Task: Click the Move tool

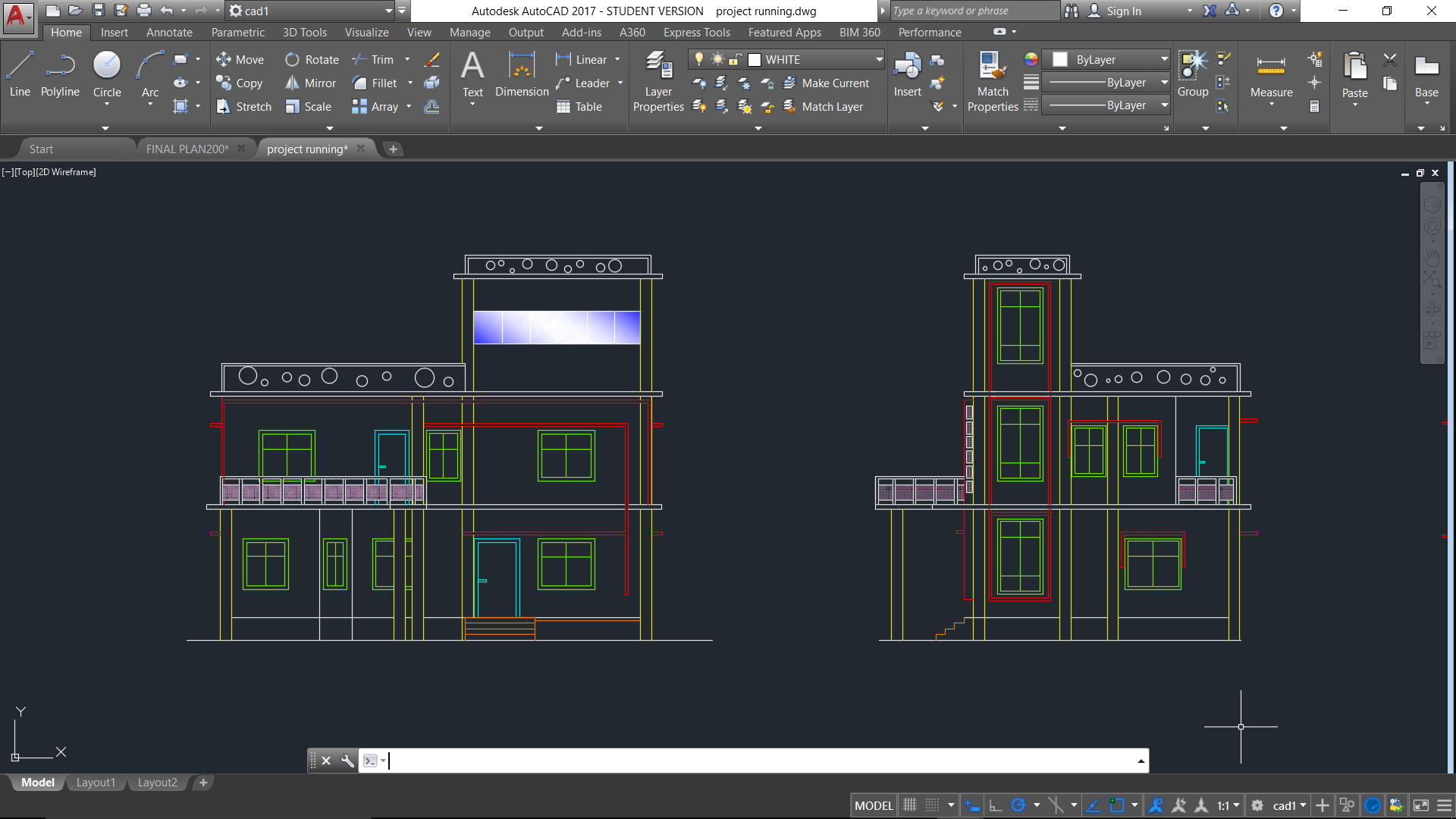Action: pyautogui.click(x=240, y=59)
